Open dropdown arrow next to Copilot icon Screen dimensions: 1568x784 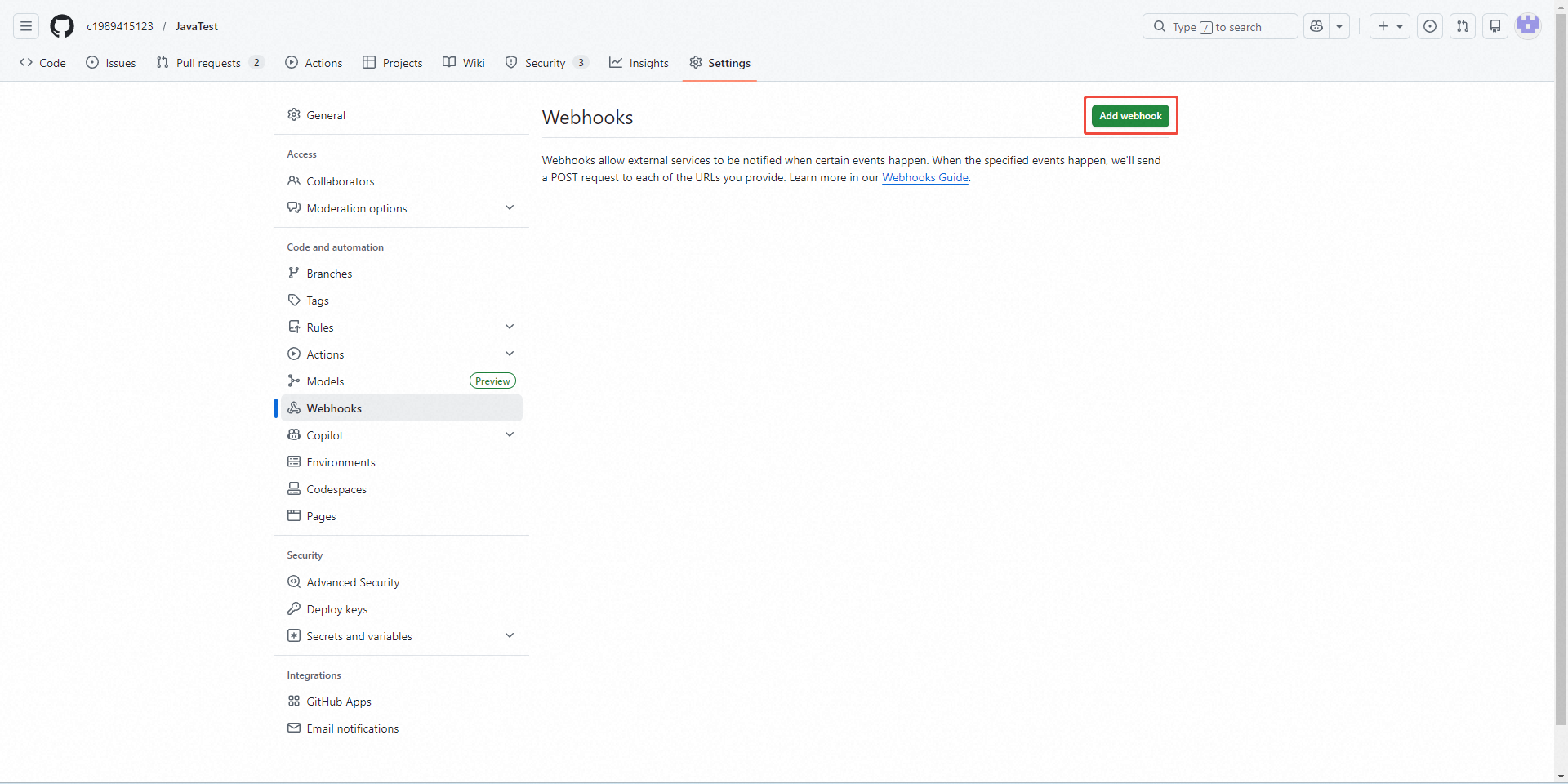1339,26
